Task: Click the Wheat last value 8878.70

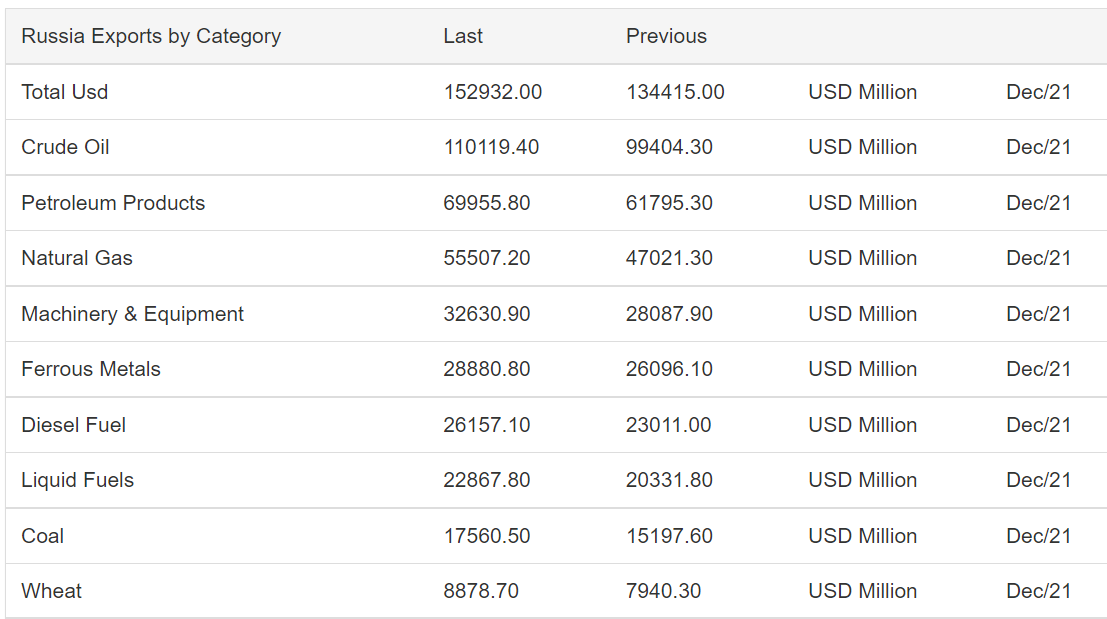Action: point(481,591)
